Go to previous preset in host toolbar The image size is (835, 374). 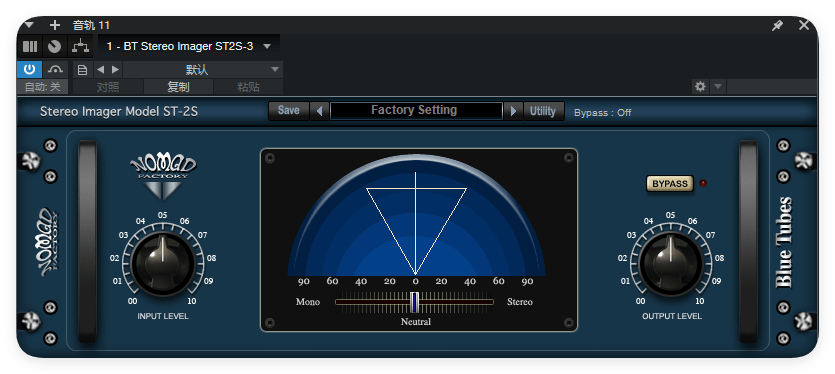pos(100,70)
